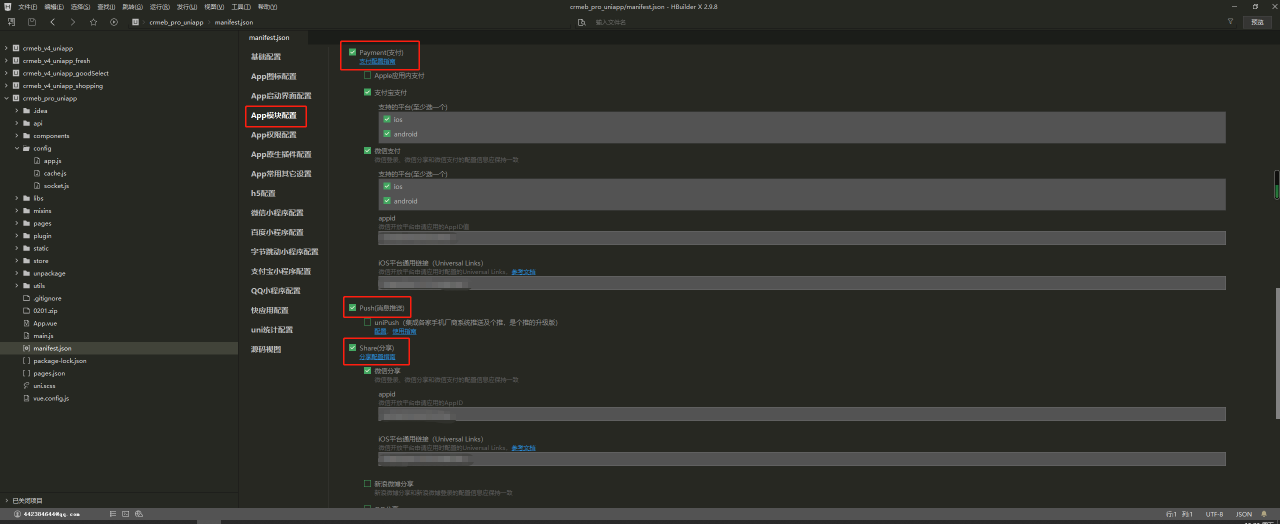The image size is (1280, 524).
Task: Toggle the Share(分享) module checkbox
Action: 352,348
